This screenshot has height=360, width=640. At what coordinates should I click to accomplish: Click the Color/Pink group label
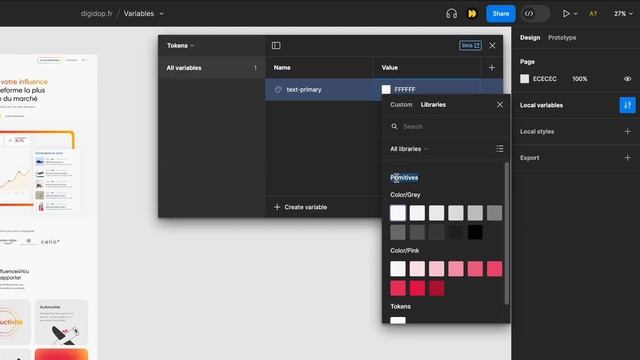pos(404,251)
